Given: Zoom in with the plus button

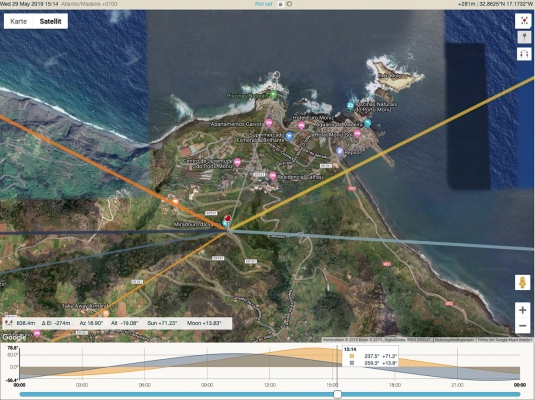Looking at the screenshot, I should pyautogui.click(x=522, y=310).
